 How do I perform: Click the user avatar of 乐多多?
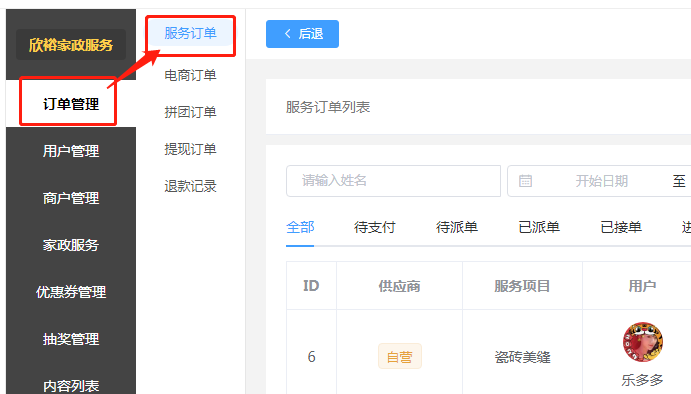643,342
